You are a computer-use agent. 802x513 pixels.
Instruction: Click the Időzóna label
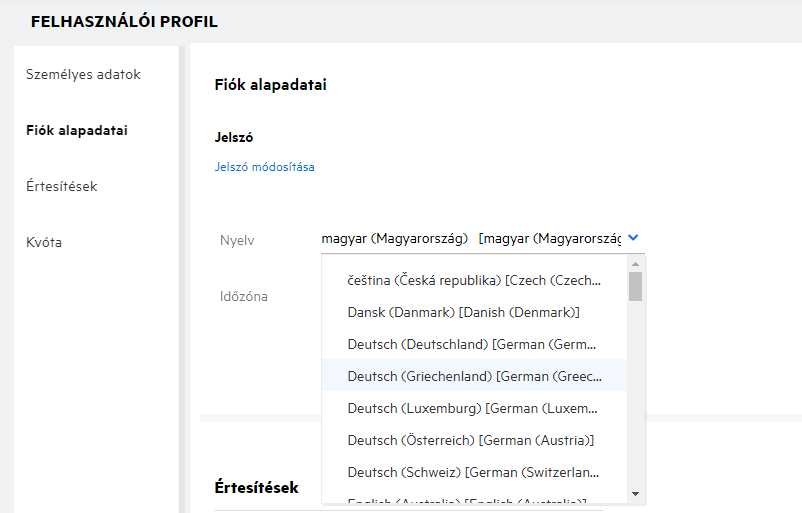tap(244, 296)
